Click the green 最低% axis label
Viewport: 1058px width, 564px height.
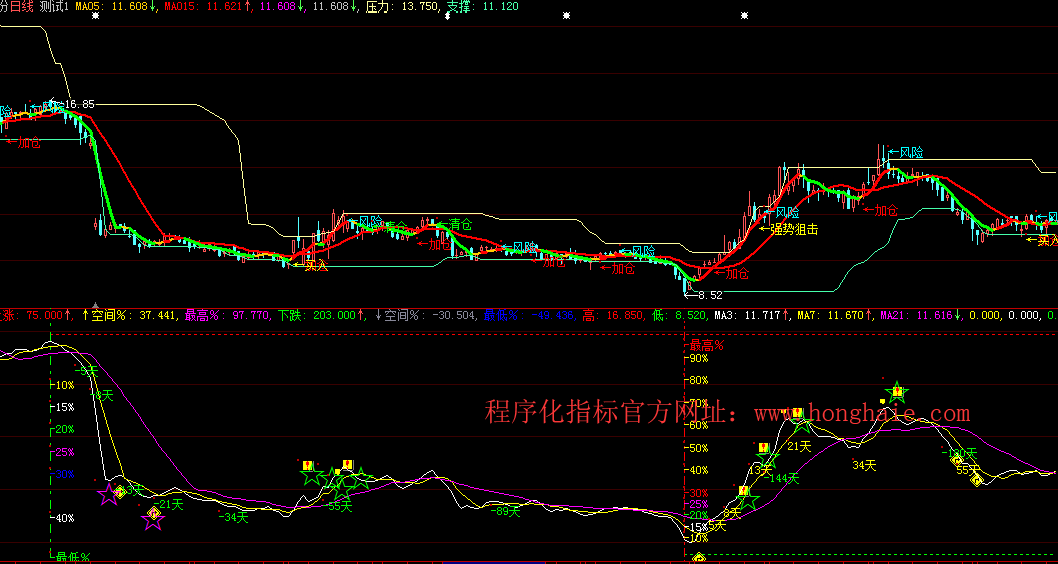73,557
